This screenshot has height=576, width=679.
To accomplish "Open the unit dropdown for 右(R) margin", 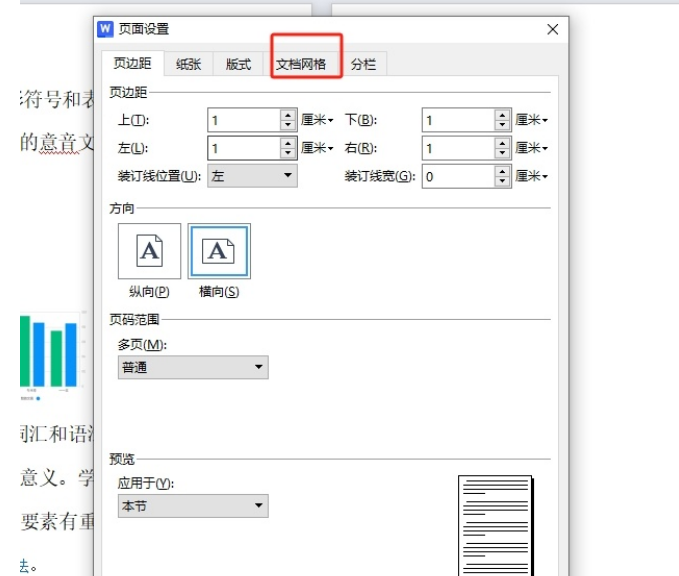I will click(532, 148).
